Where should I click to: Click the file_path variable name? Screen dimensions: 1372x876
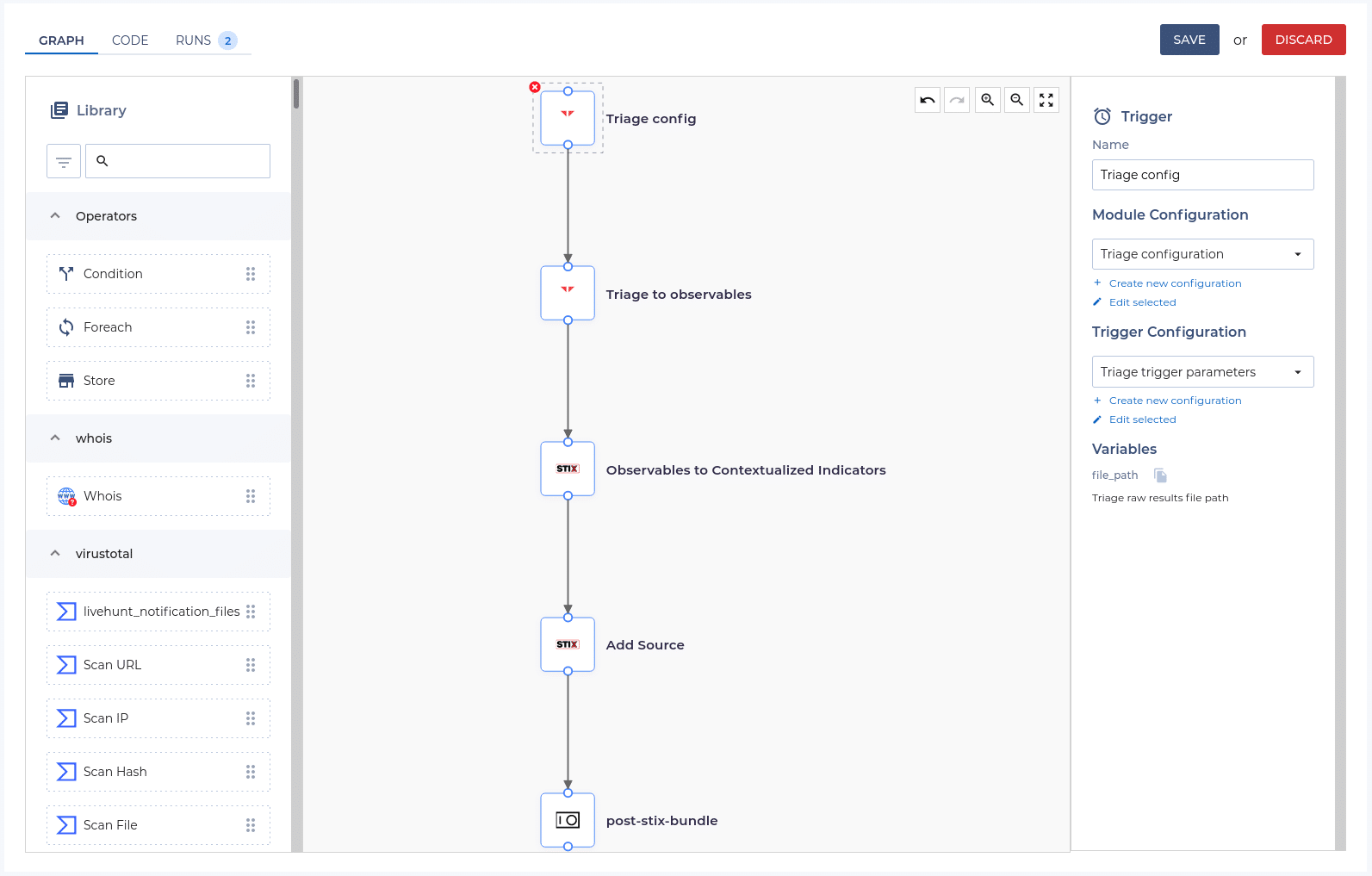pos(1114,475)
